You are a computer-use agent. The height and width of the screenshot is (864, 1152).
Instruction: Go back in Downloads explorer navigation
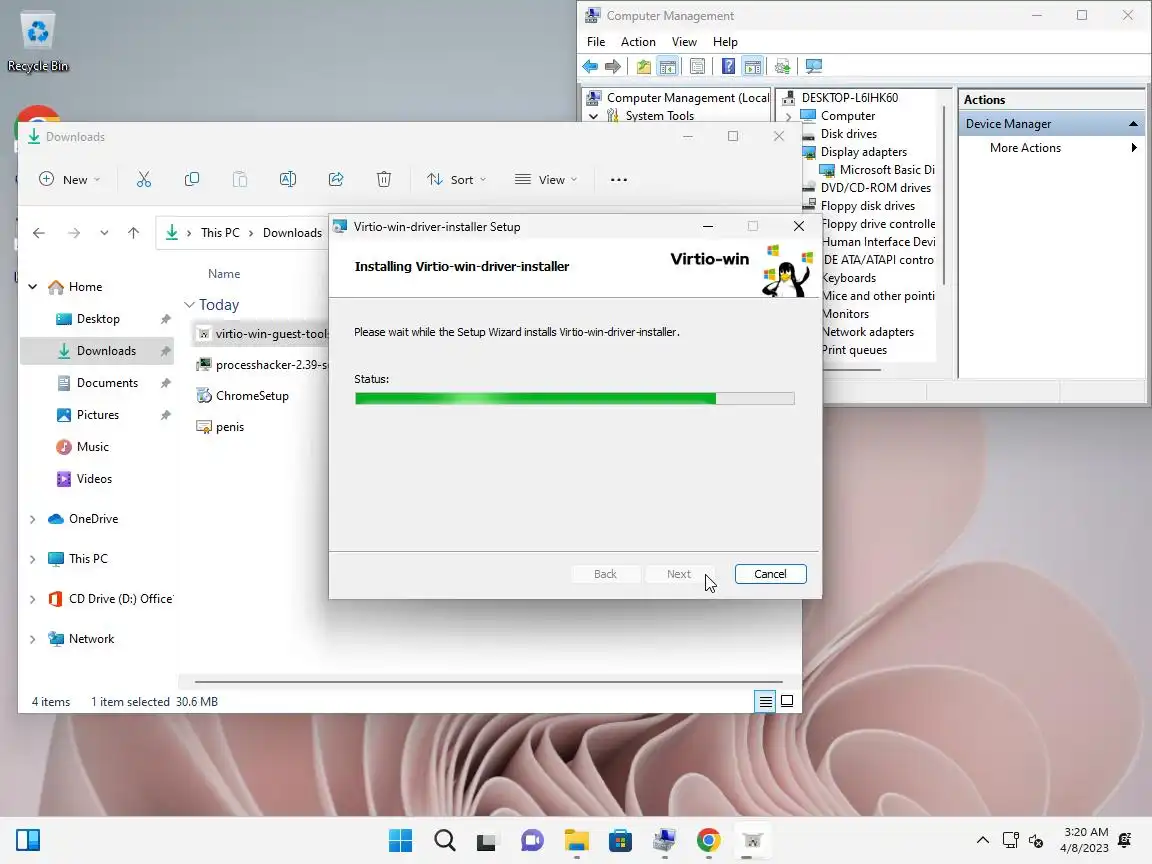click(39, 233)
